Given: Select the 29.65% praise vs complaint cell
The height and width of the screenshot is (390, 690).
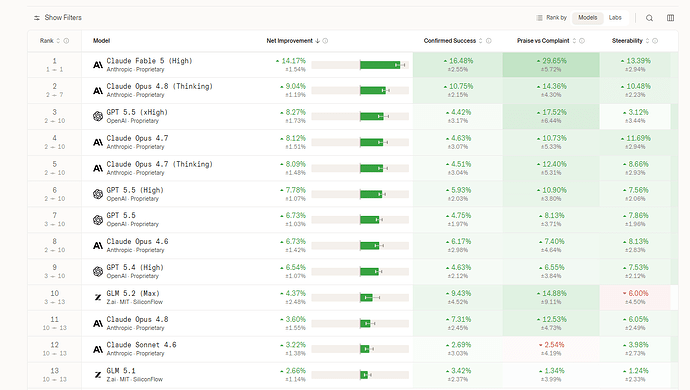Looking at the screenshot, I should [551, 65].
